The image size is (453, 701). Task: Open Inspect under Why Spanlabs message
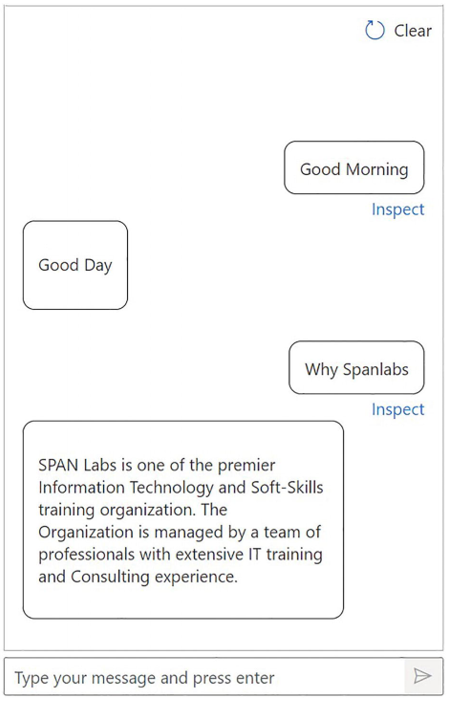398,409
